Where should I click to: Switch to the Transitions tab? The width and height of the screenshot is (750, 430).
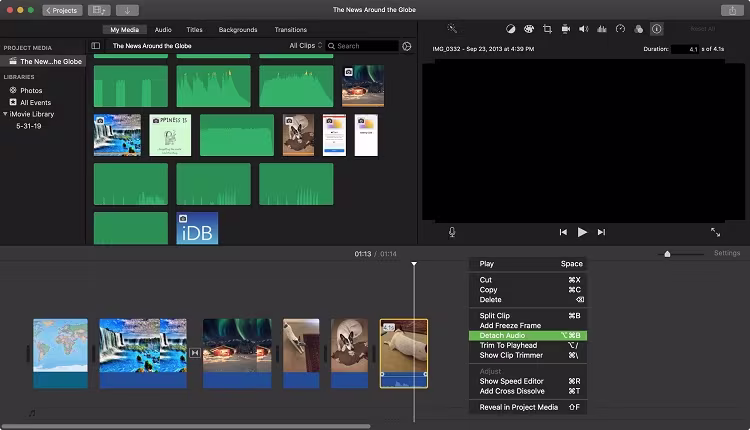(x=290, y=30)
